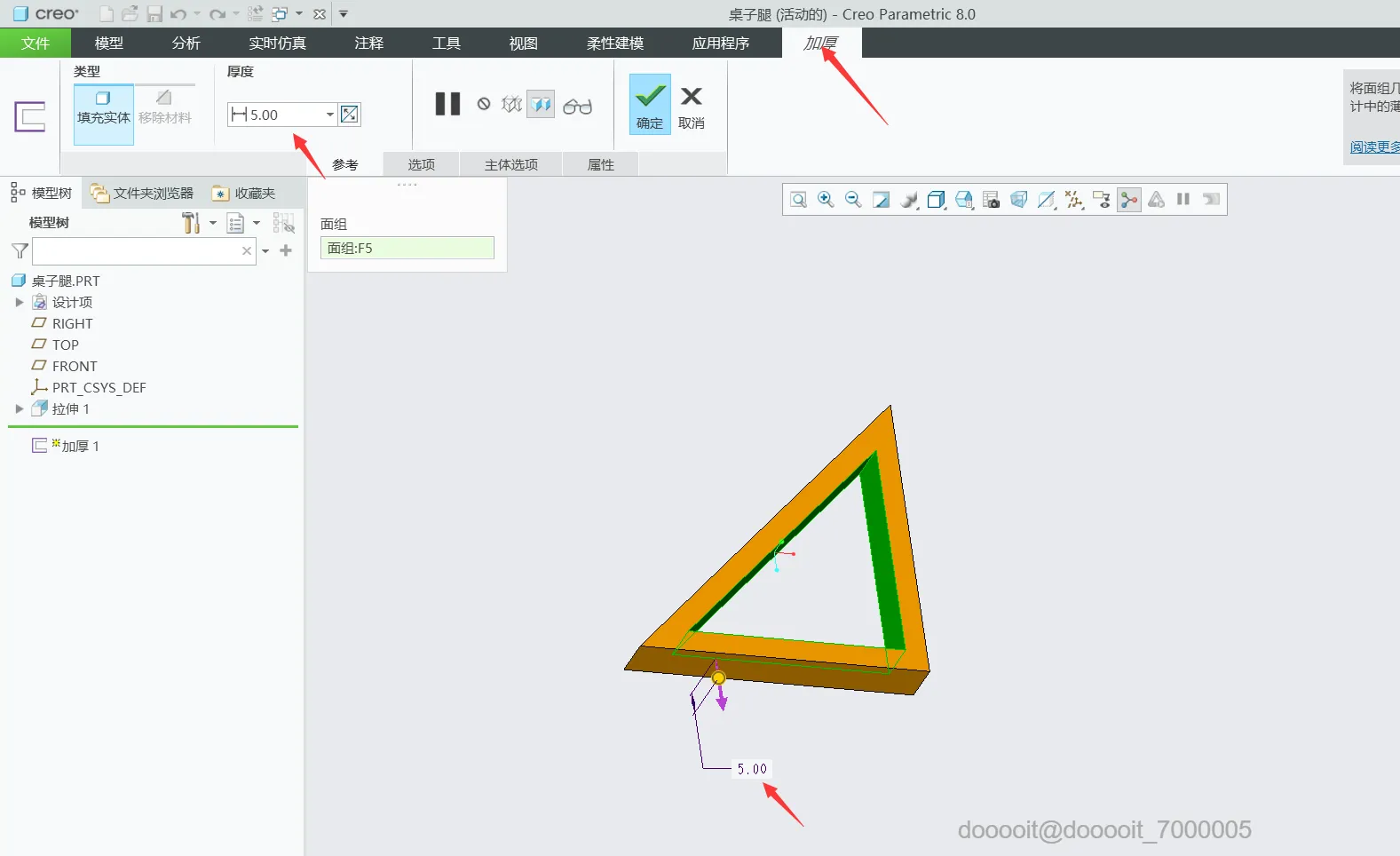The height and width of the screenshot is (856, 1400).
Task: Open the 主体选项 panel tab
Action: (x=511, y=164)
